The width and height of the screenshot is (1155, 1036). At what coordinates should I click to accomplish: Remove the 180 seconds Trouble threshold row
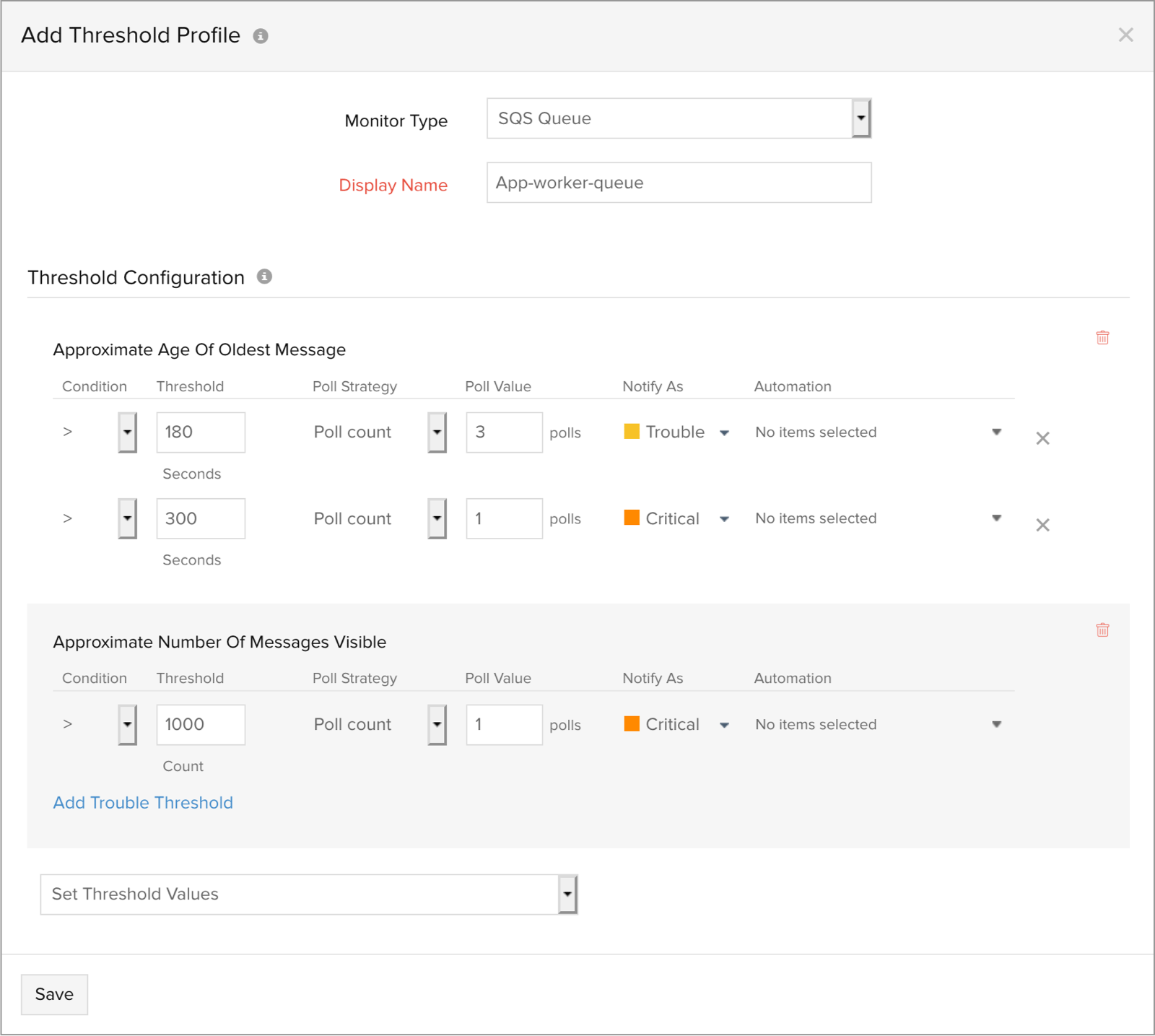(1042, 438)
